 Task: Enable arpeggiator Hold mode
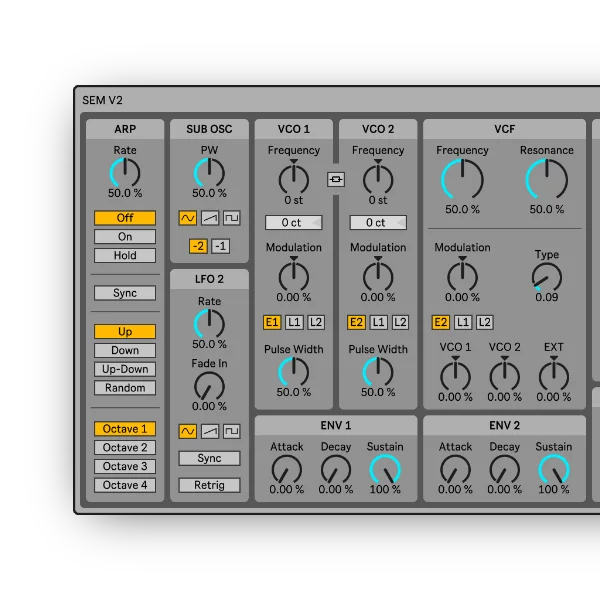pyautogui.click(x=125, y=255)
